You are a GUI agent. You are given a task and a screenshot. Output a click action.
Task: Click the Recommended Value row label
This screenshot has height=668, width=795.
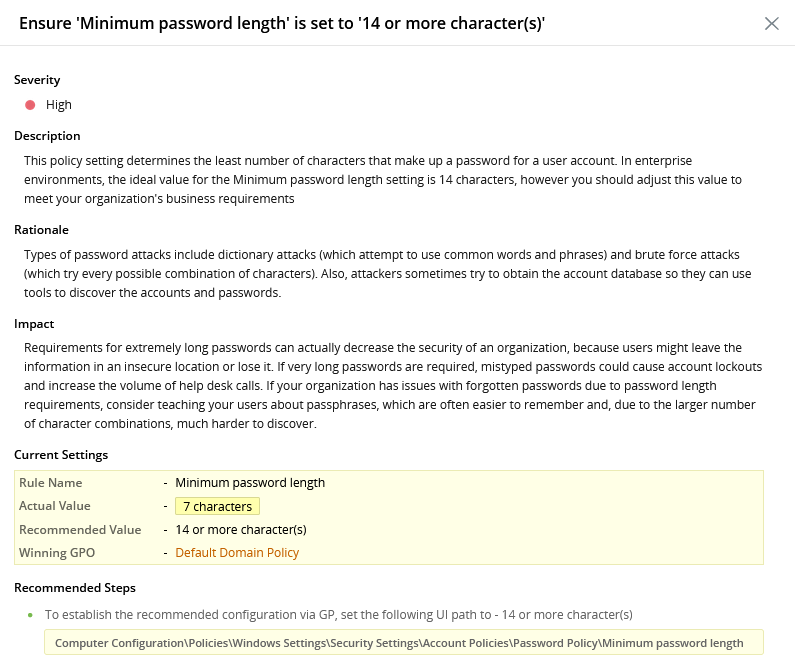tap(80, 530)
